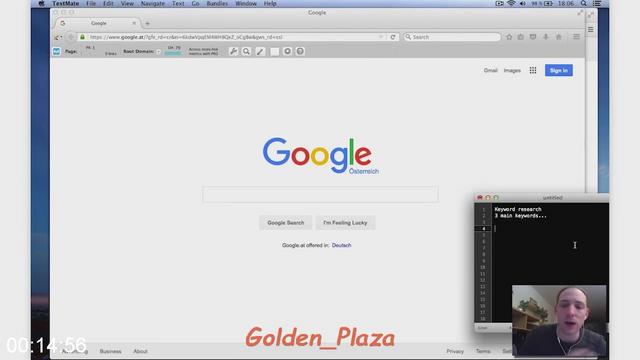Open the Images link
The image size is (640, 360).
[x=512, y=71]
